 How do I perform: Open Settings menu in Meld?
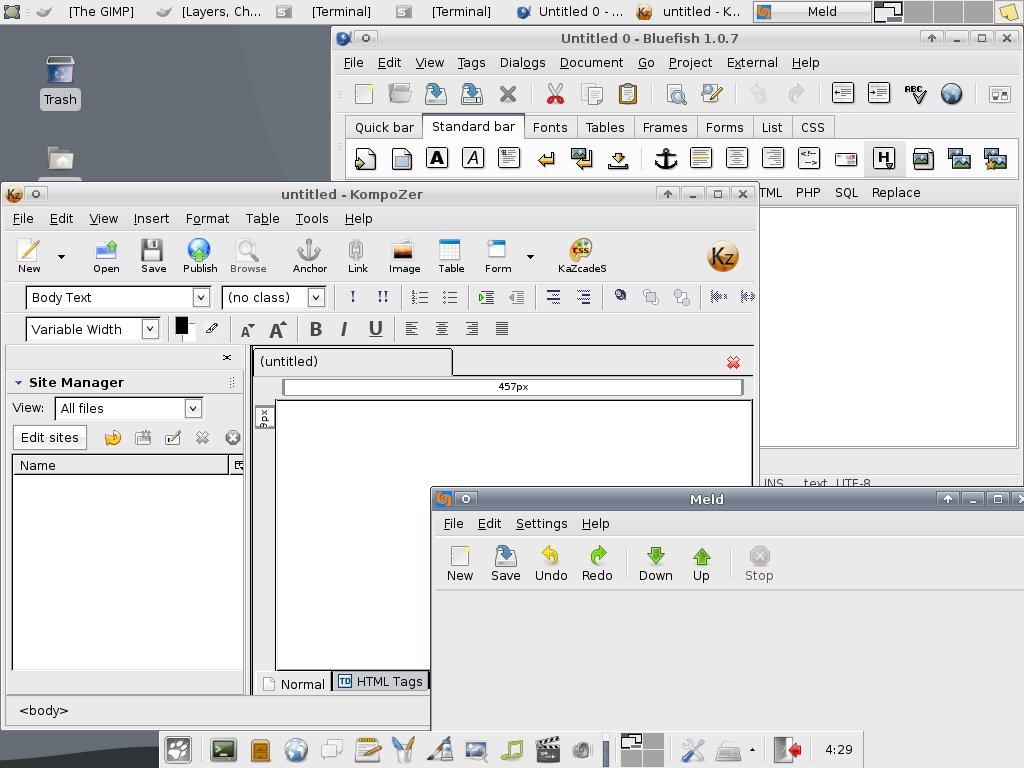pyautogui.click(x=541, y=524)
